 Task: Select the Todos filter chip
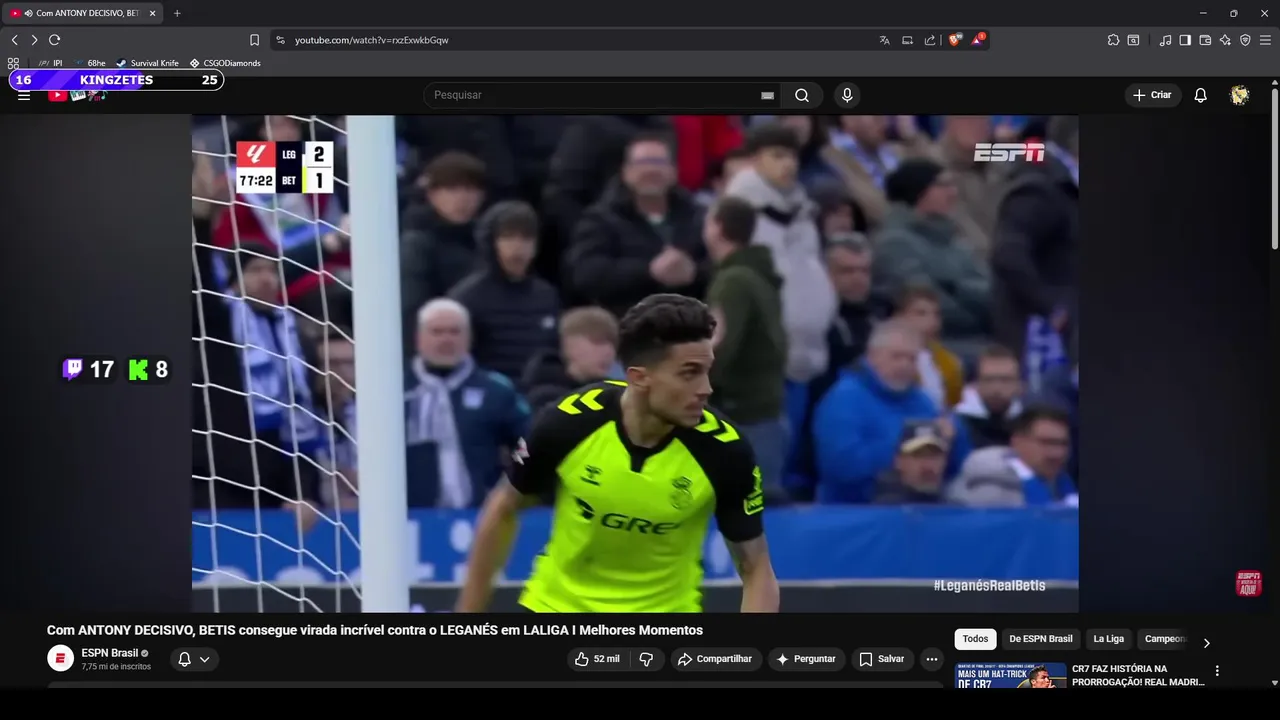tap(975, 639)
